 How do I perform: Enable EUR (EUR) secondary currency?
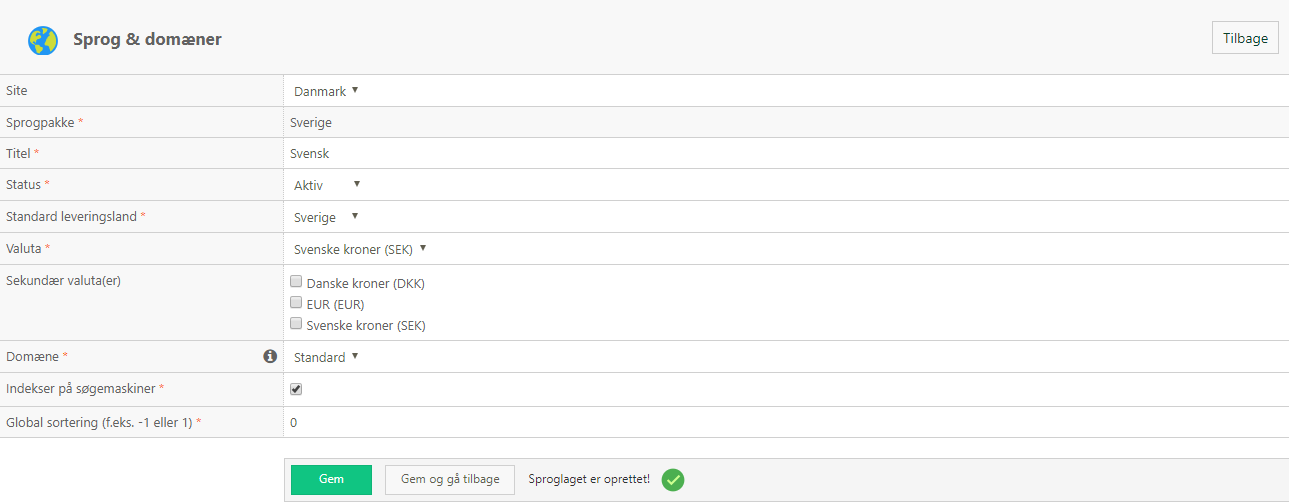pyautogui.click(x=296, y=303)
